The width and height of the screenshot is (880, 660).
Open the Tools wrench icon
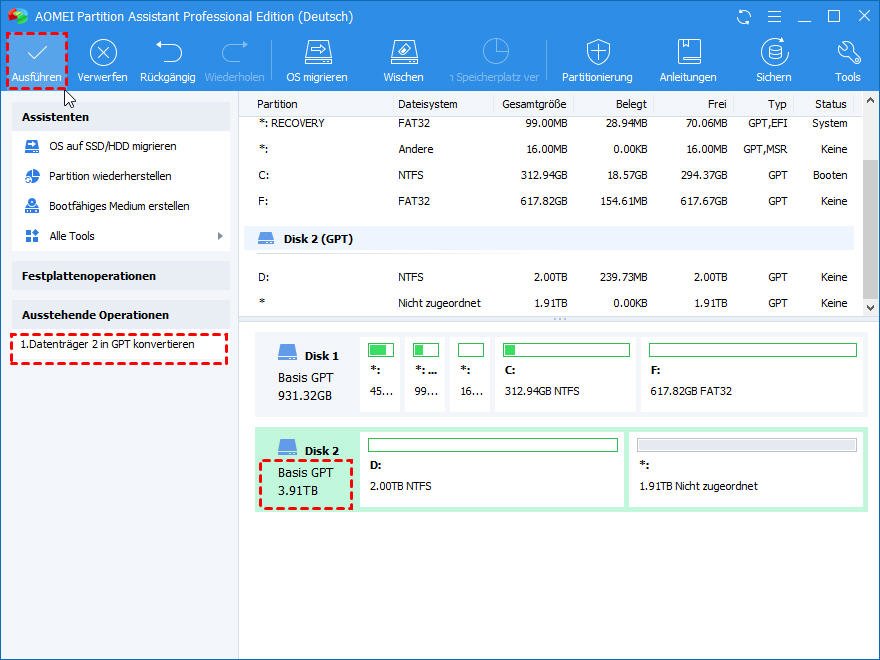[848, 52]
